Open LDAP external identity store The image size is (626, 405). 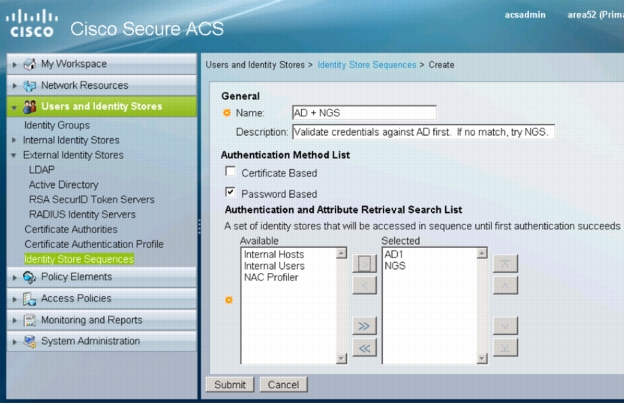pos(42,170)
